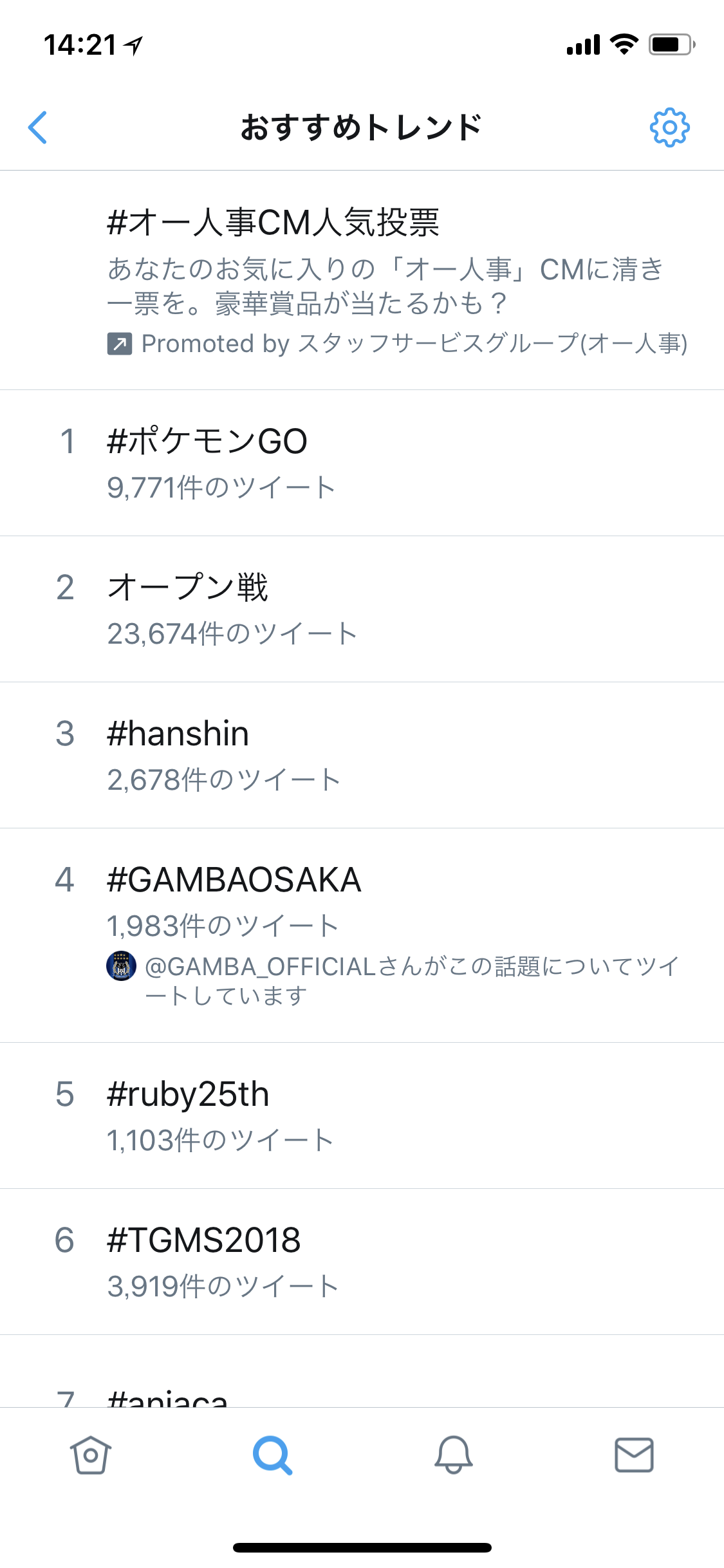Tap the home indicator bar
Screen dimensions: 724x1568
[362, 1547]
